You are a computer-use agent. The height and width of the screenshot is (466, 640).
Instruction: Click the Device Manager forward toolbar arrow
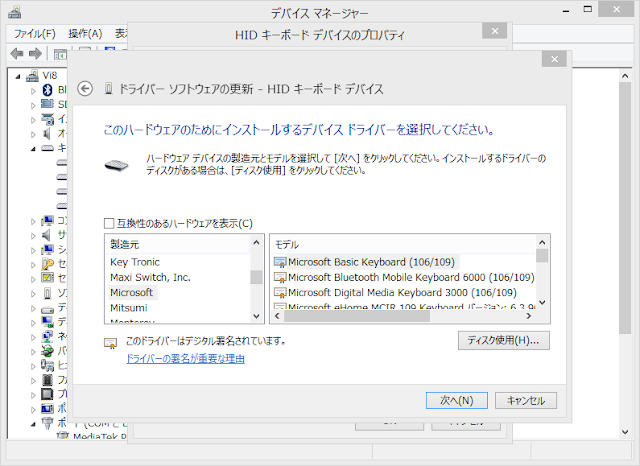(x=36, y=53)
